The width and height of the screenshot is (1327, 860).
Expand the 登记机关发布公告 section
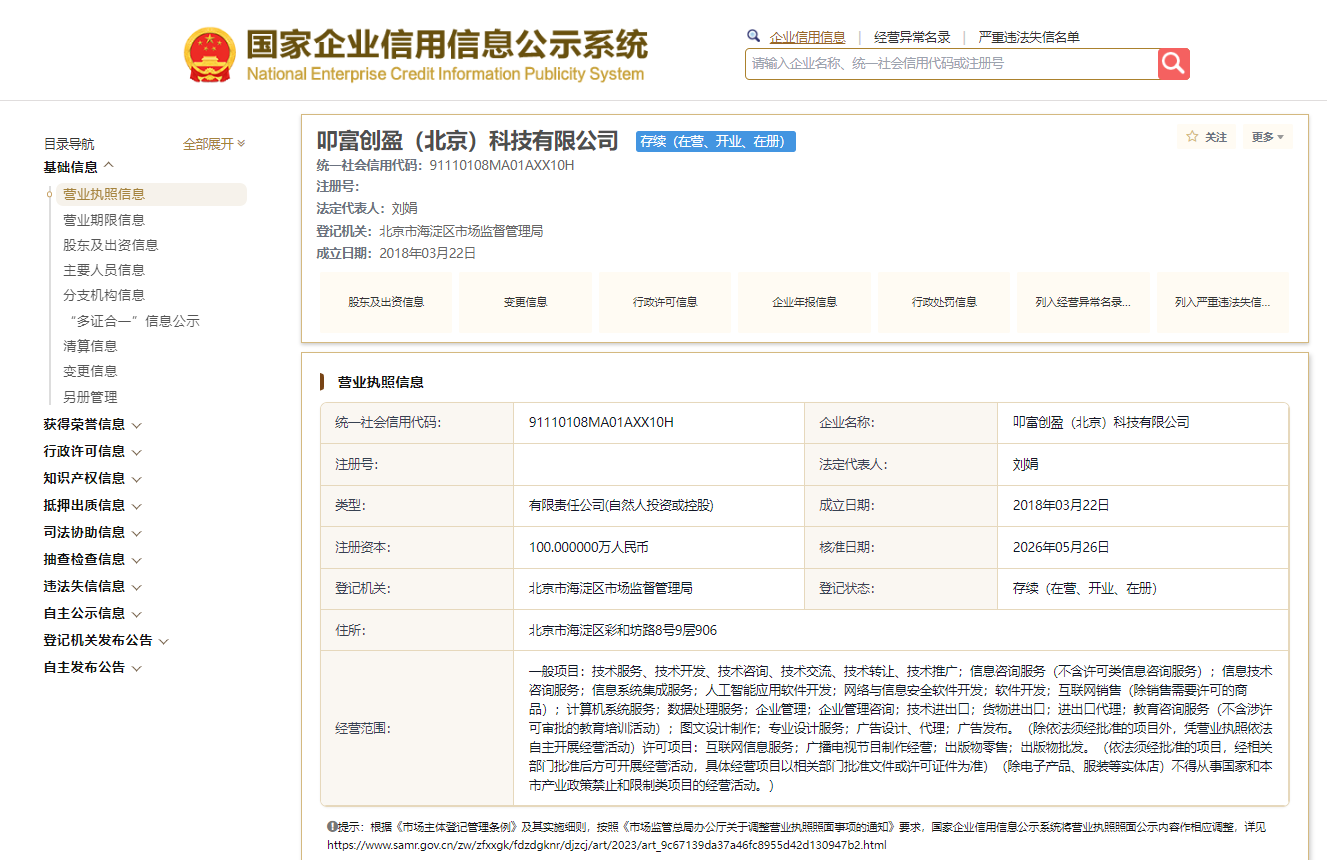click(106, 640)
